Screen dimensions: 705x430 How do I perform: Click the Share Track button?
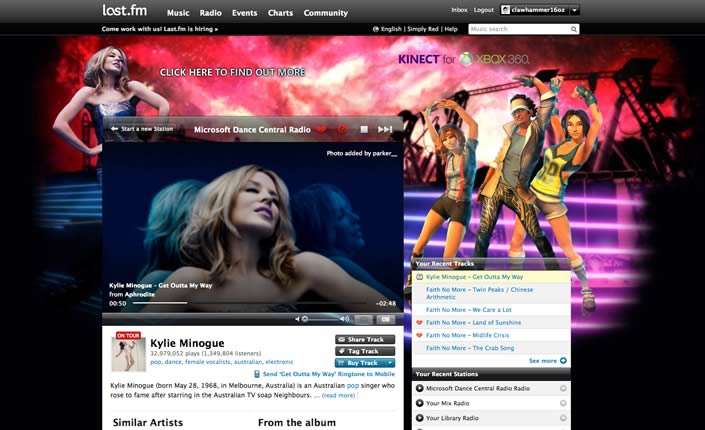[364, 339]
